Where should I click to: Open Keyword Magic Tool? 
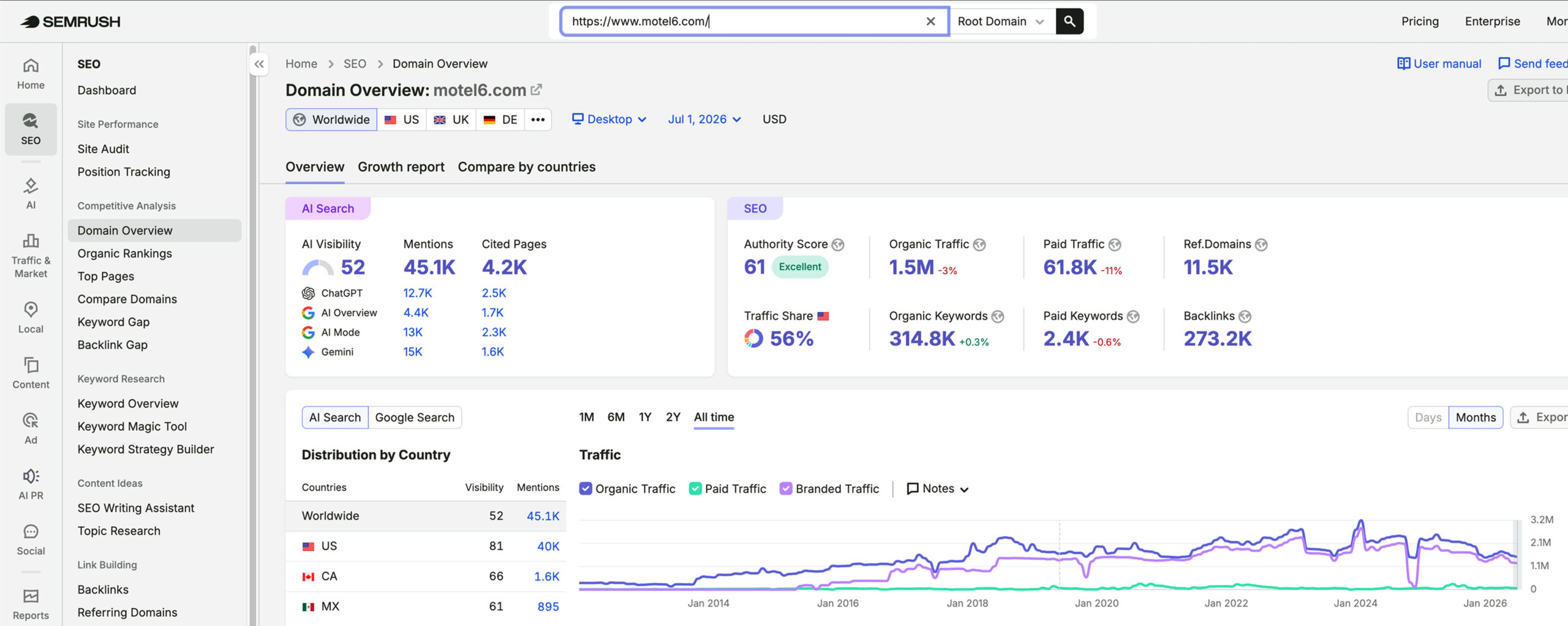coord(132,426)
